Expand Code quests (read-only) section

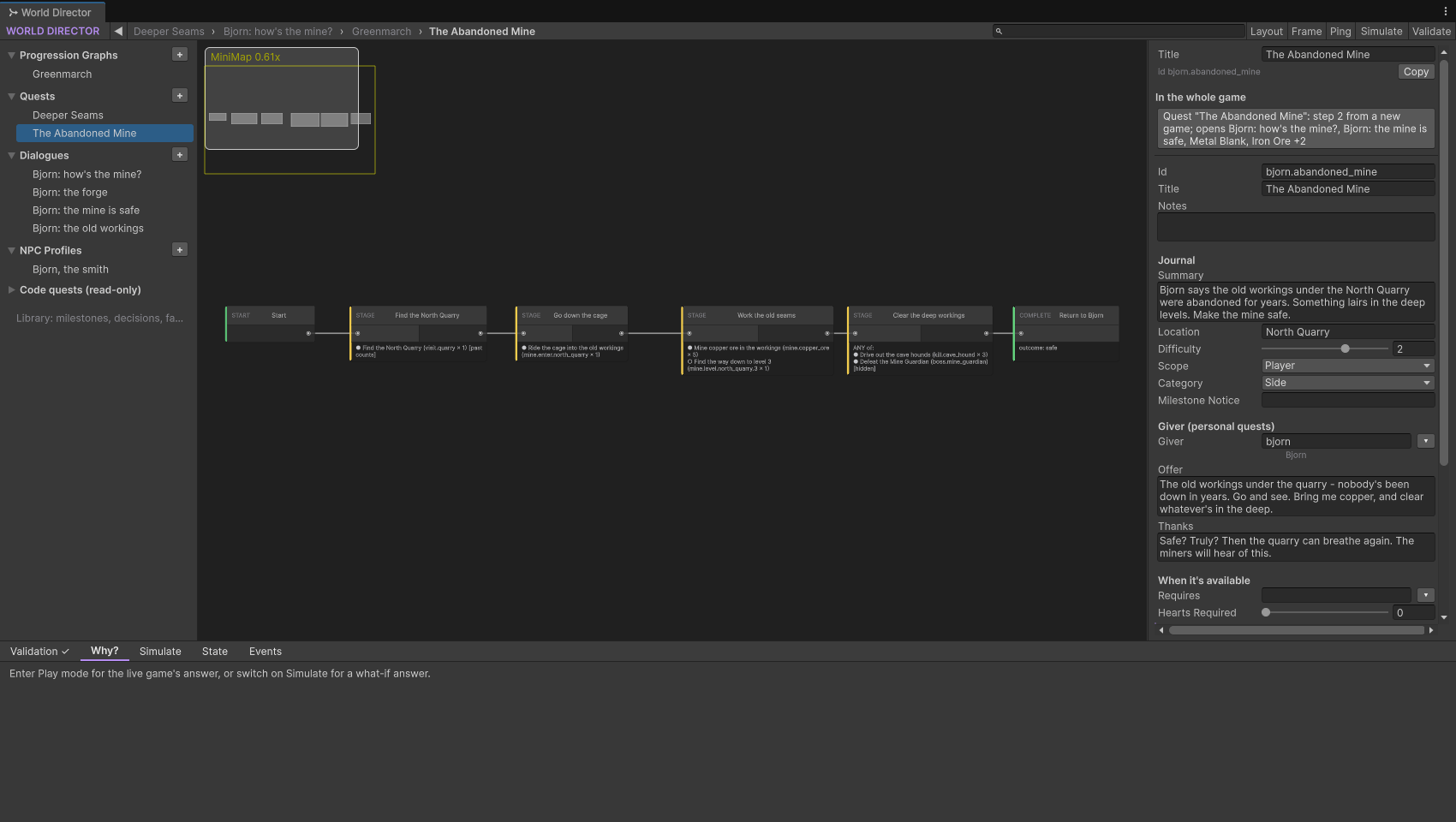(12, 290)
